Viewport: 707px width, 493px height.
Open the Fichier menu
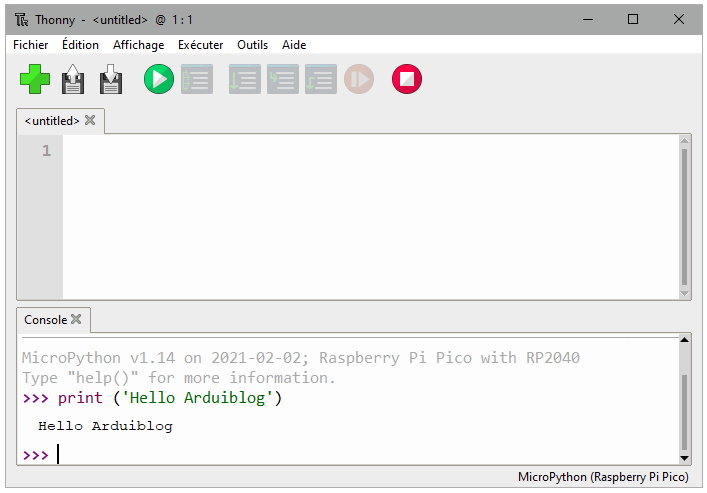(31, 45)
